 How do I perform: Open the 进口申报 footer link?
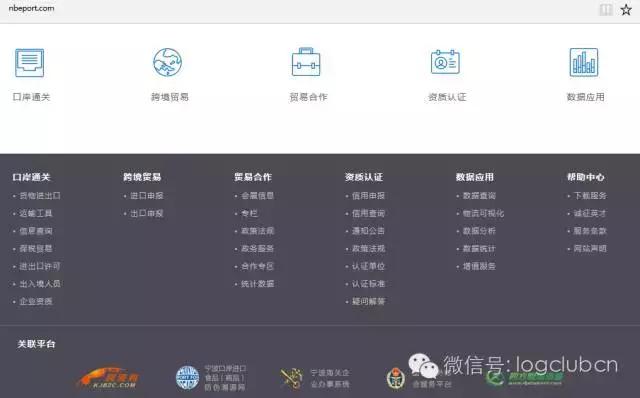[147, 196]
